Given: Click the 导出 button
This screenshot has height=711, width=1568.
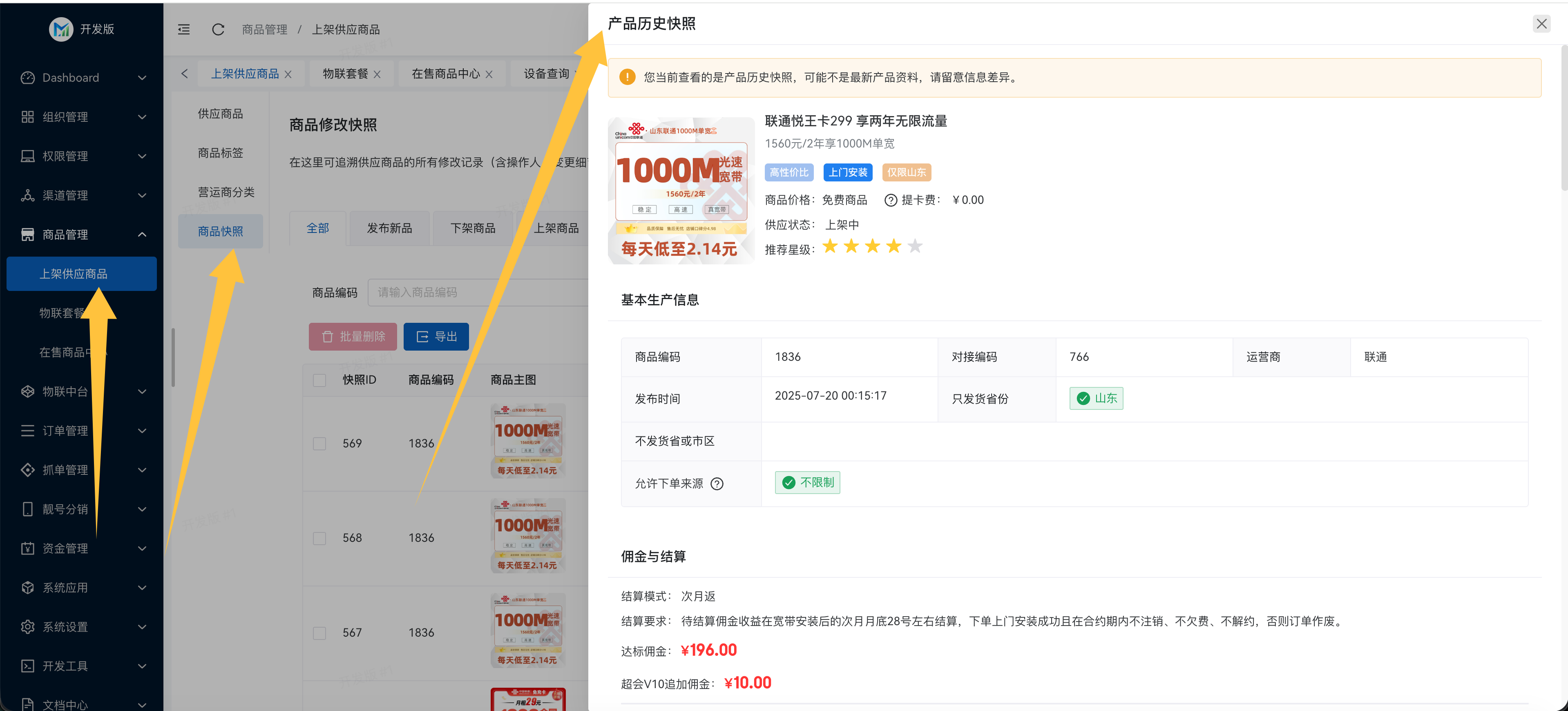Looking at the screenshot, I should click(x=436, y=337).
